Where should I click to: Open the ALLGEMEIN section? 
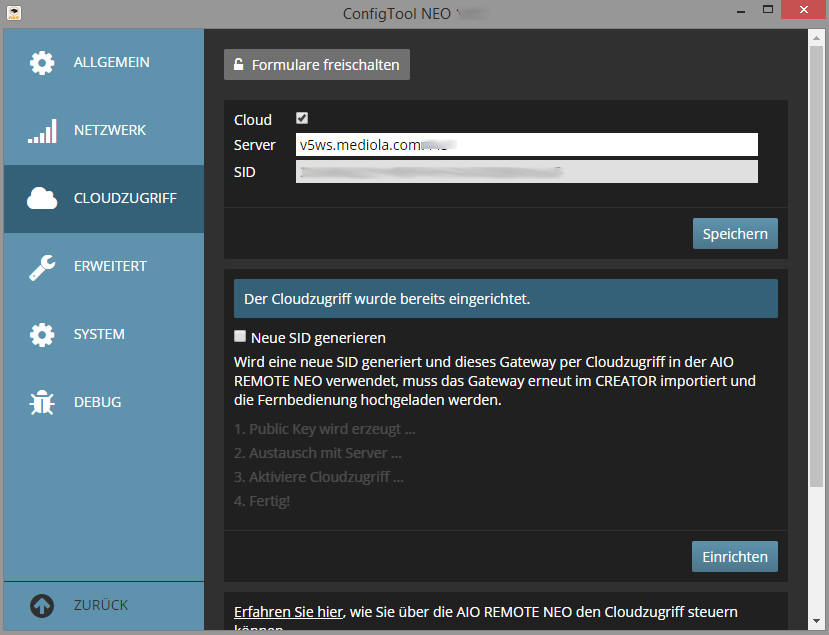111,63
